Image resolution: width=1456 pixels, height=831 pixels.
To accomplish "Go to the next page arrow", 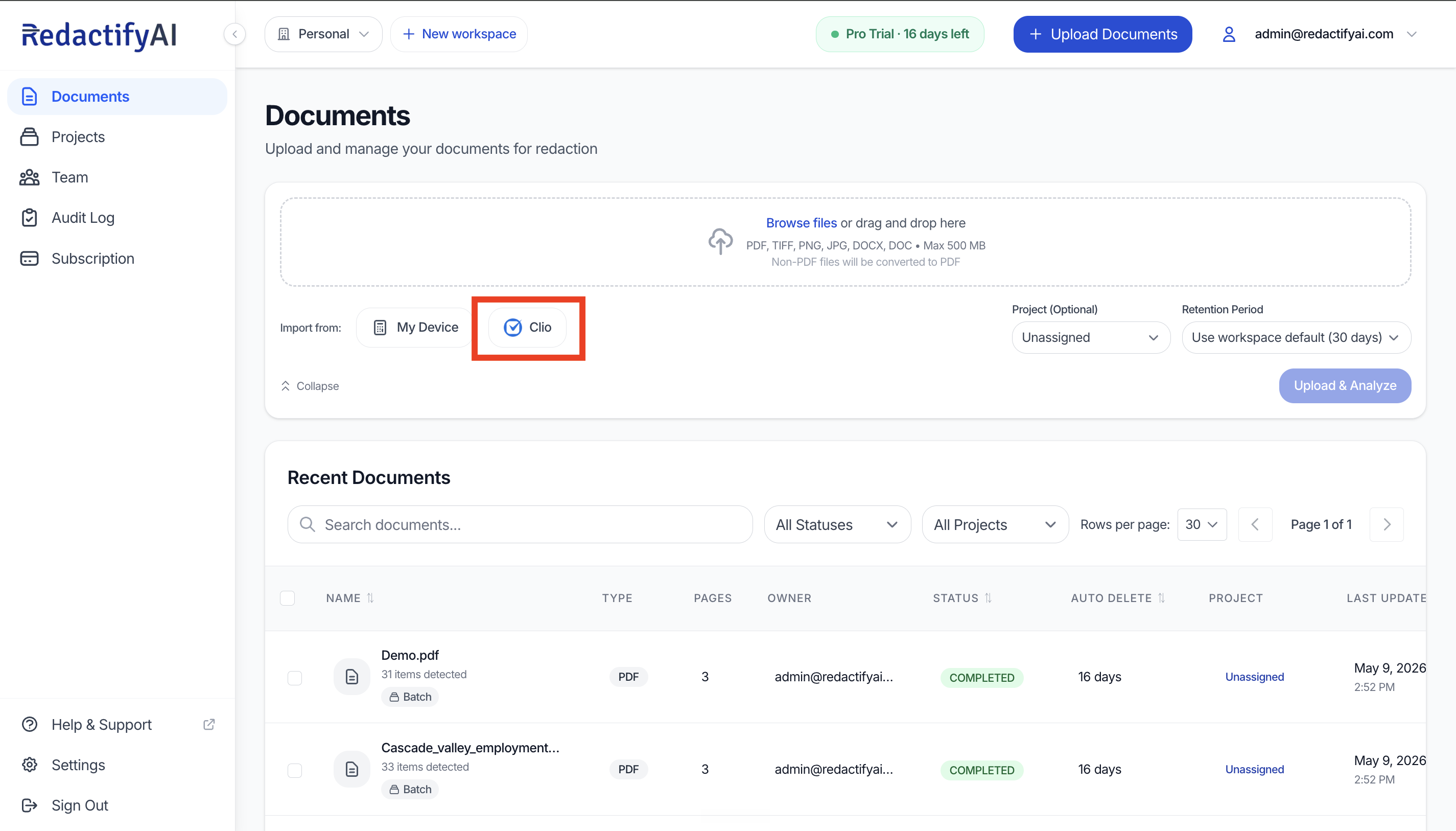I will coord(1387,524).
